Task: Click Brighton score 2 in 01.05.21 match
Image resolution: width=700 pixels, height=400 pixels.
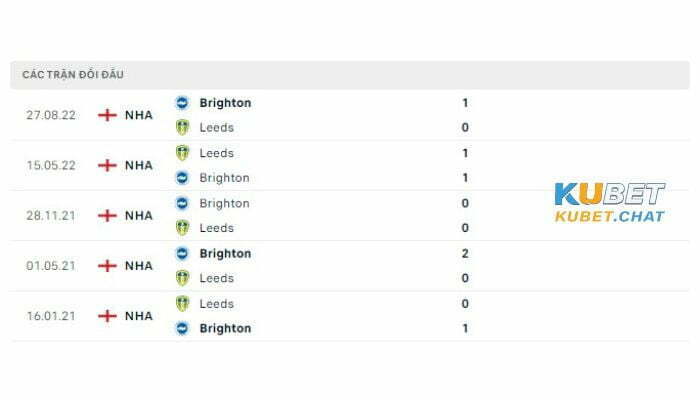Action: point(465,254)
